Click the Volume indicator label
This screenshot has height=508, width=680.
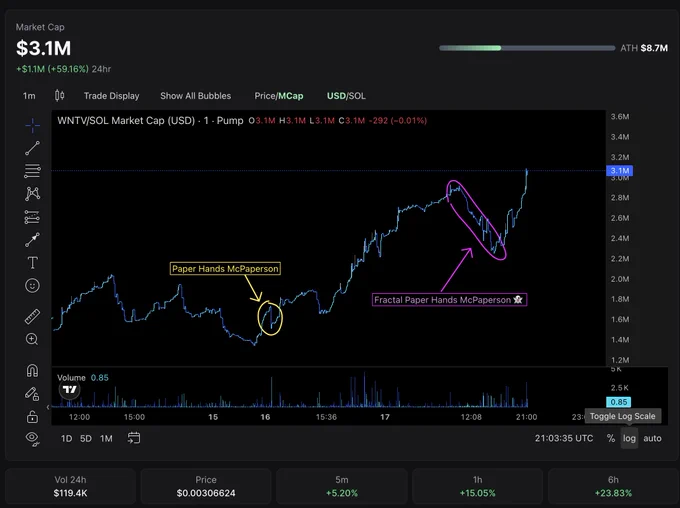pyautogui.click(x=71, y=377)
